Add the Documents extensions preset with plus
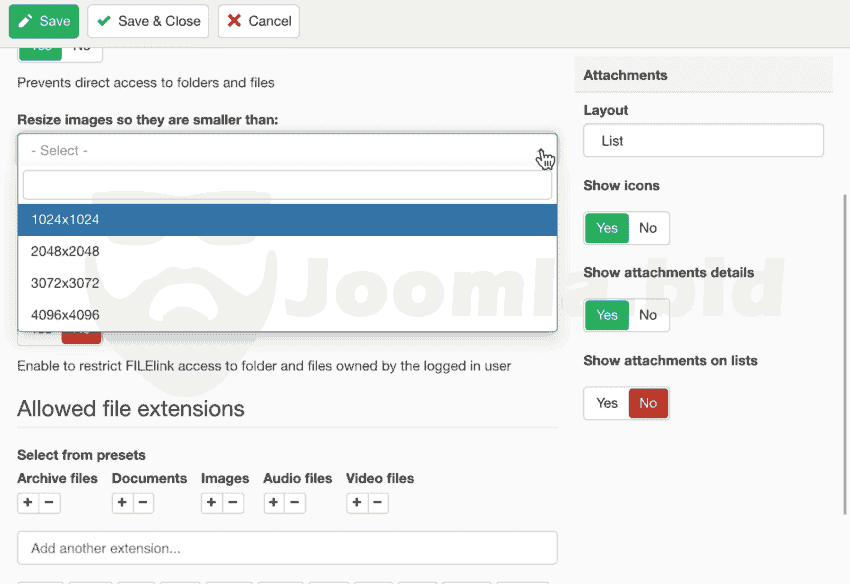 coord(122,503)
